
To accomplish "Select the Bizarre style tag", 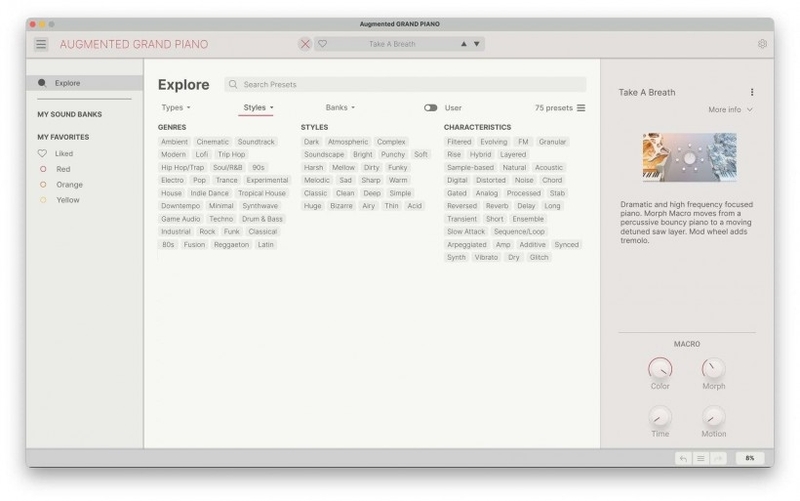I will [341, 206].
